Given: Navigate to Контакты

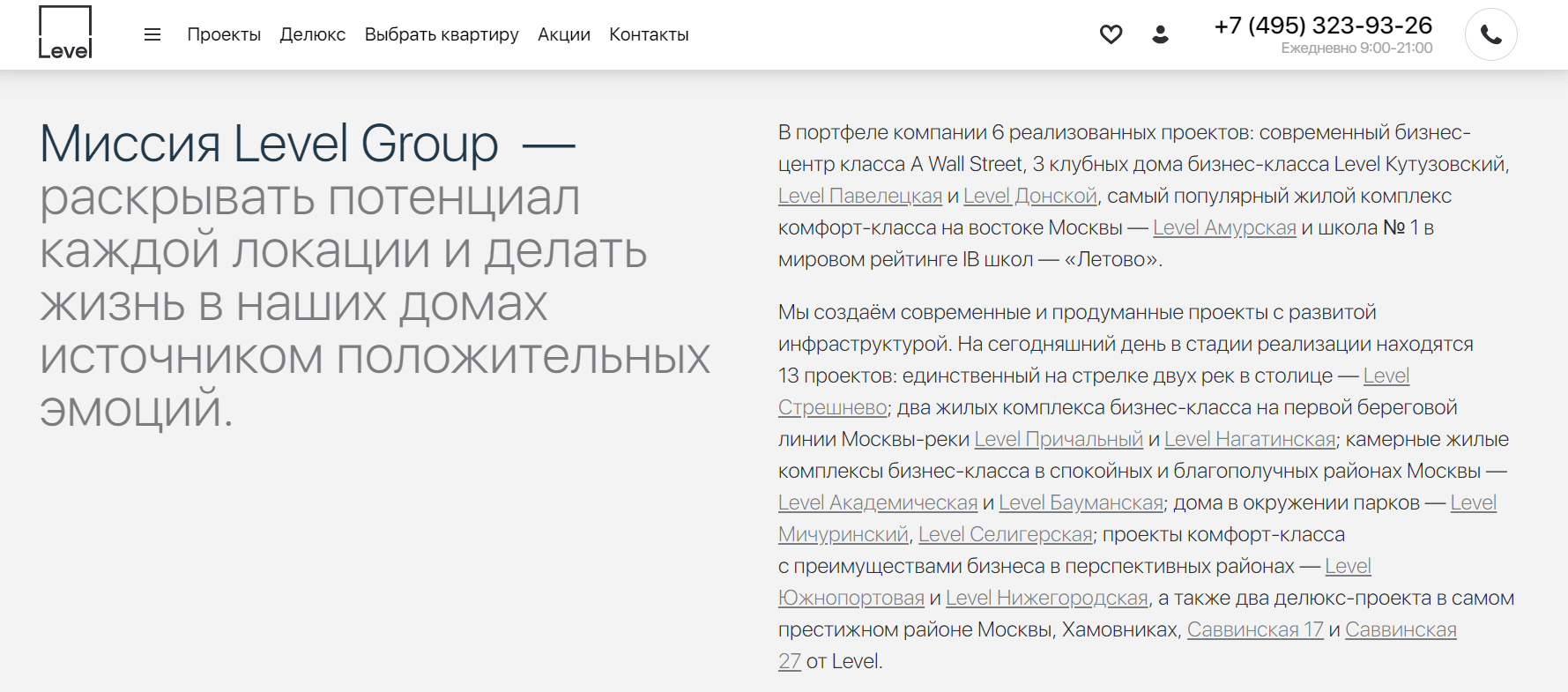Looking at the screenshot, I should point(649,34).
